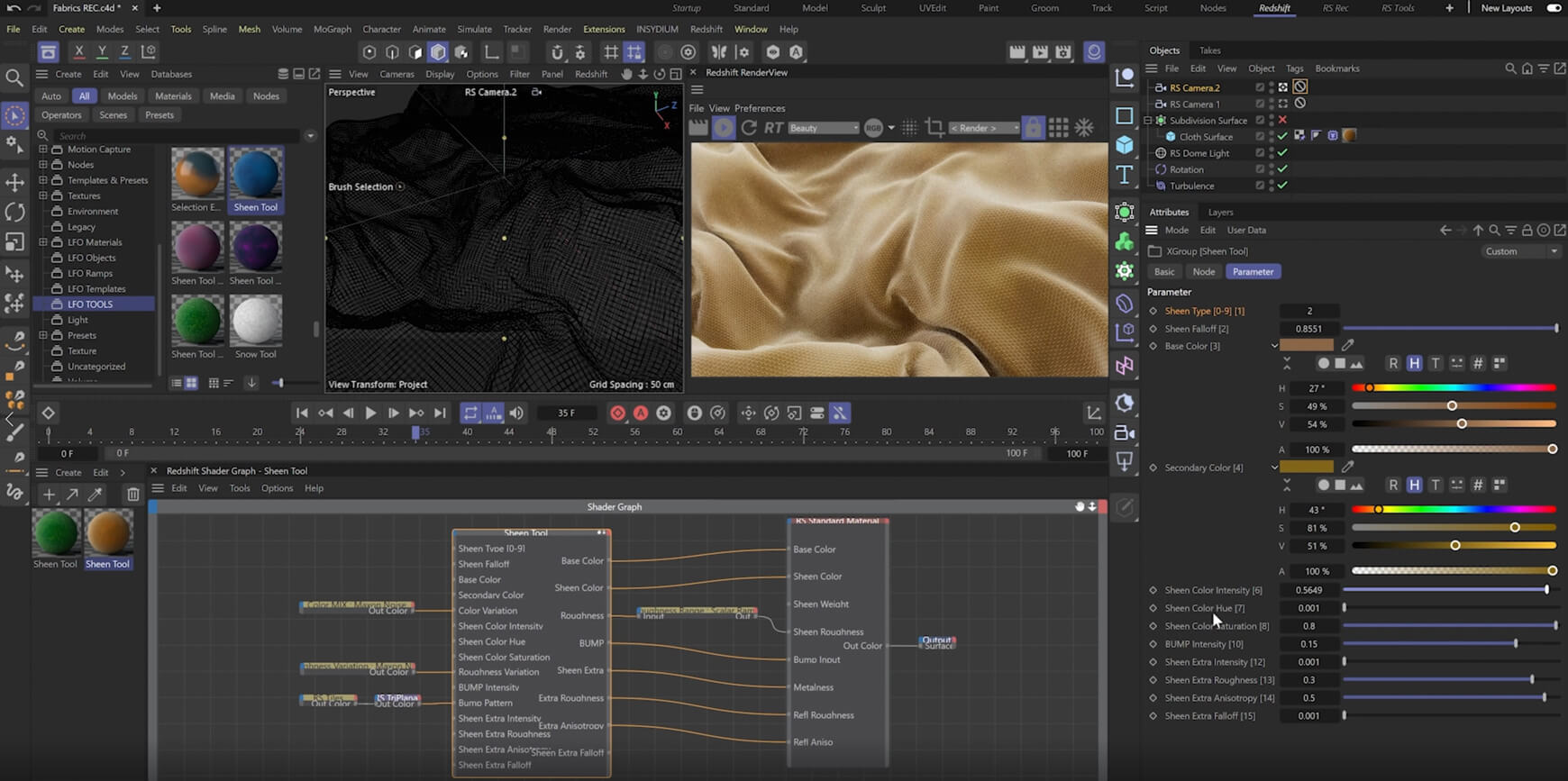Open Secondary Color eyedropper picker

point(1347,467)
